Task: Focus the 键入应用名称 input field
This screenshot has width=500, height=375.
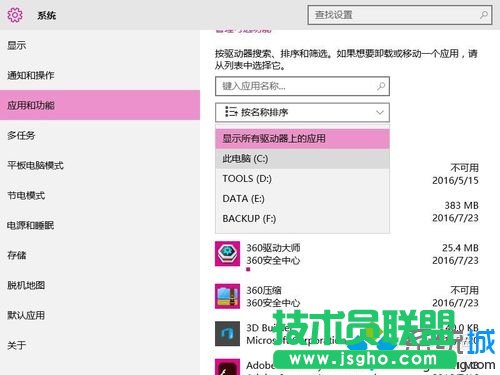Action: [x=302, y=86]
